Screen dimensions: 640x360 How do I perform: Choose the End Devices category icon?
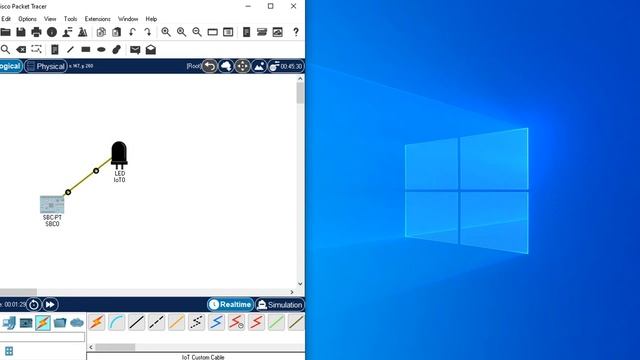pos(9,323)
